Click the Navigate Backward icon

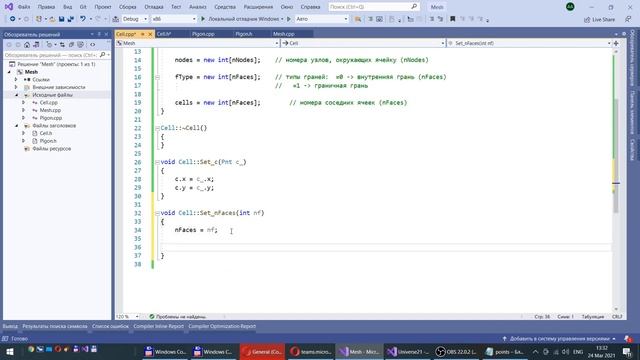[x=13, y=19]
